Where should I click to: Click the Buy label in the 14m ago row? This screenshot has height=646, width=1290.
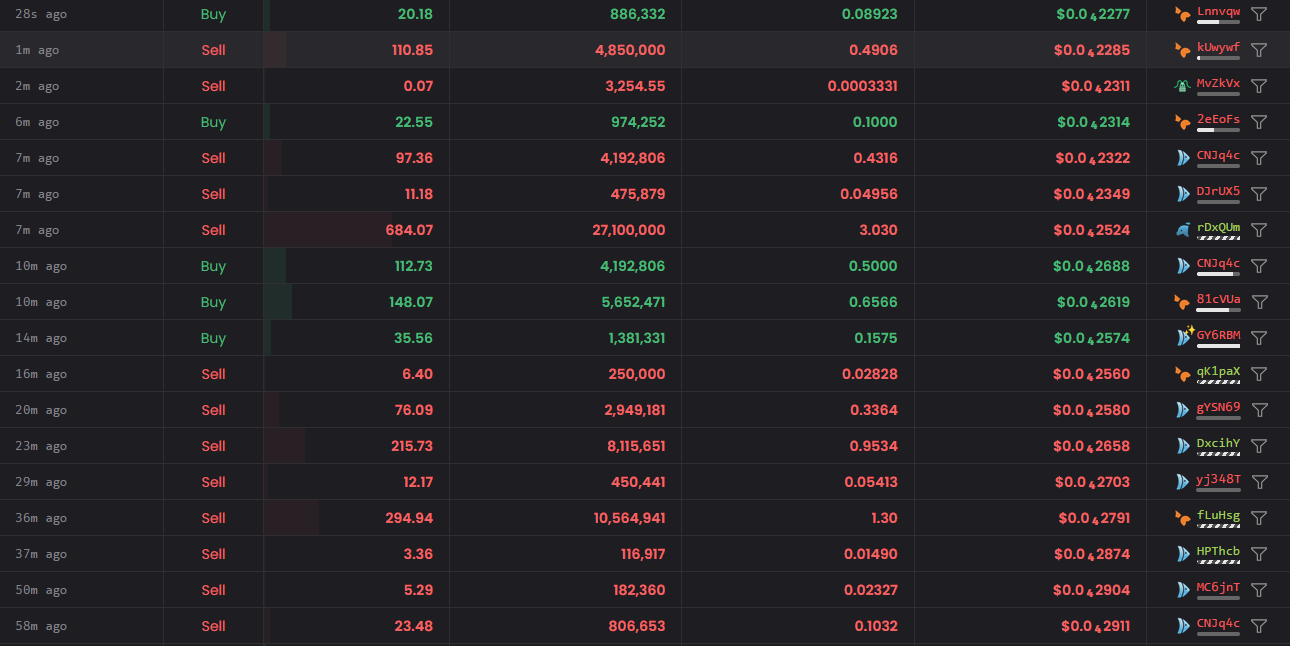click(x=213, y=338)
